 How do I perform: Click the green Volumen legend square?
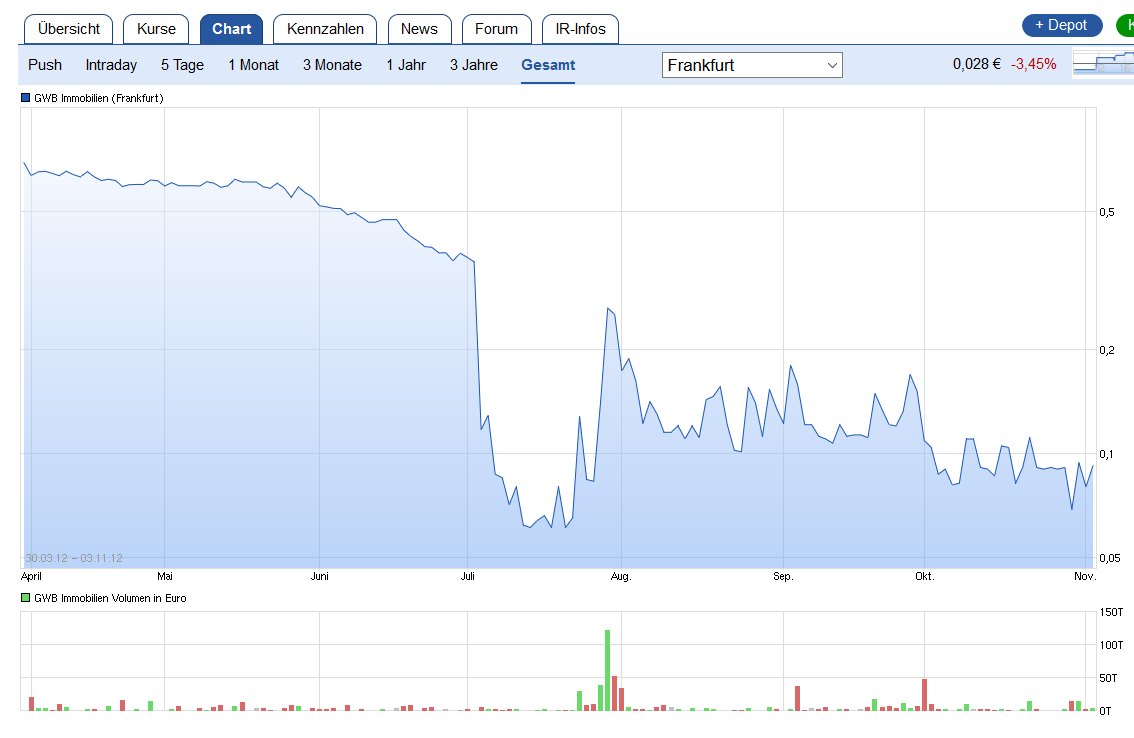pos(24,597)
